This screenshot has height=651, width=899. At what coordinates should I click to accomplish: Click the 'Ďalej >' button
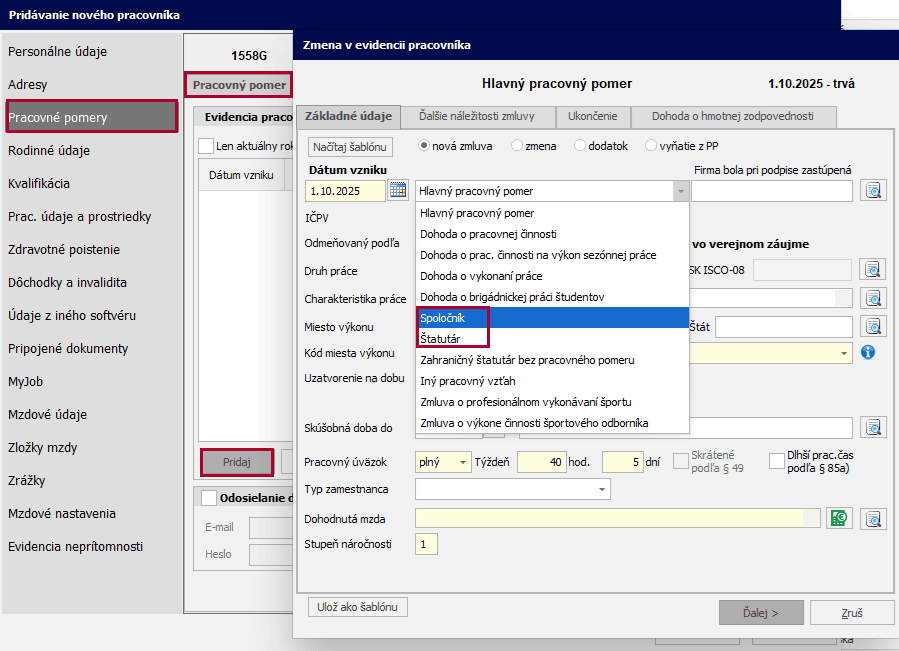(x=761, y=612)
